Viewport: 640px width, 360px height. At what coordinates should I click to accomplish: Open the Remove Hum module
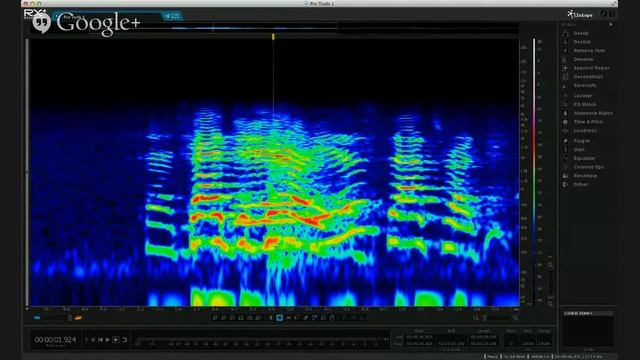click(589, 51)
